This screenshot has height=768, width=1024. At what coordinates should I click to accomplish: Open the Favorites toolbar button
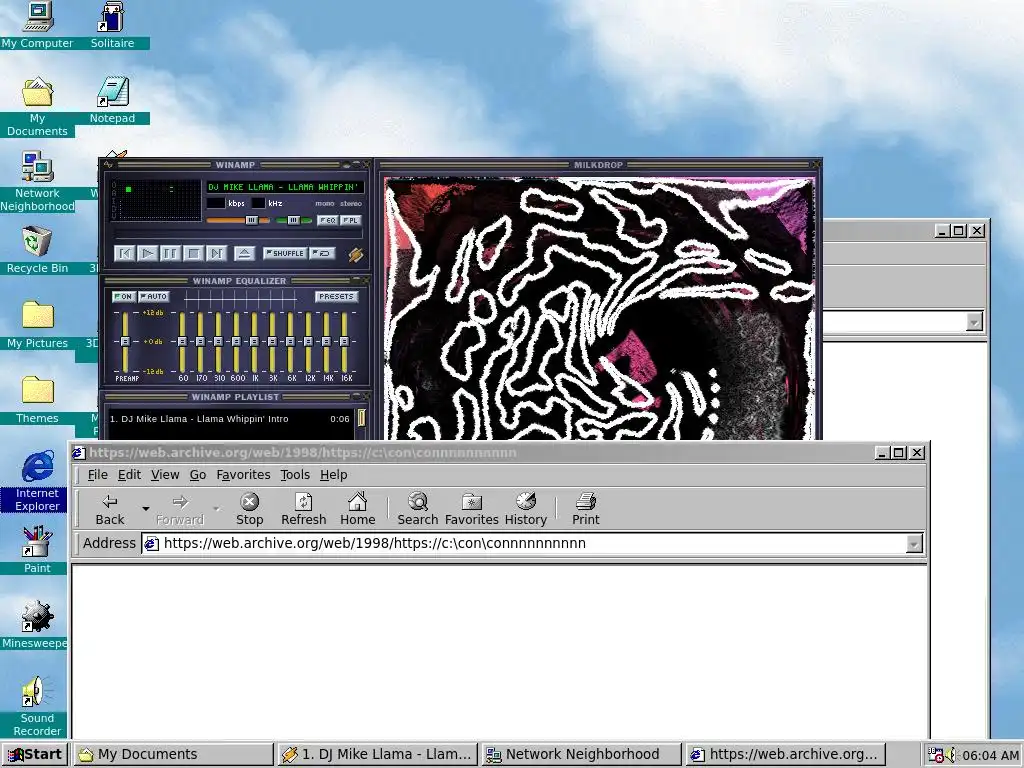[x=472, y=509]
